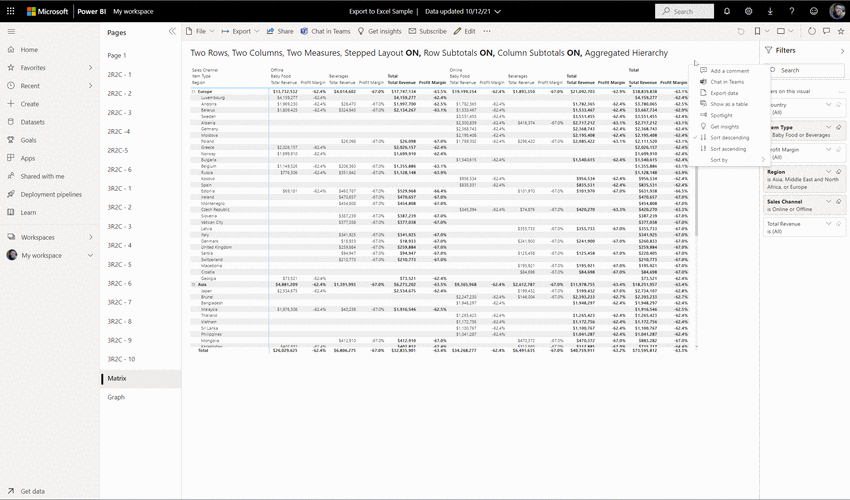850x500 pixels.
Task: Open the File dropdown menu
Action: 200,31
